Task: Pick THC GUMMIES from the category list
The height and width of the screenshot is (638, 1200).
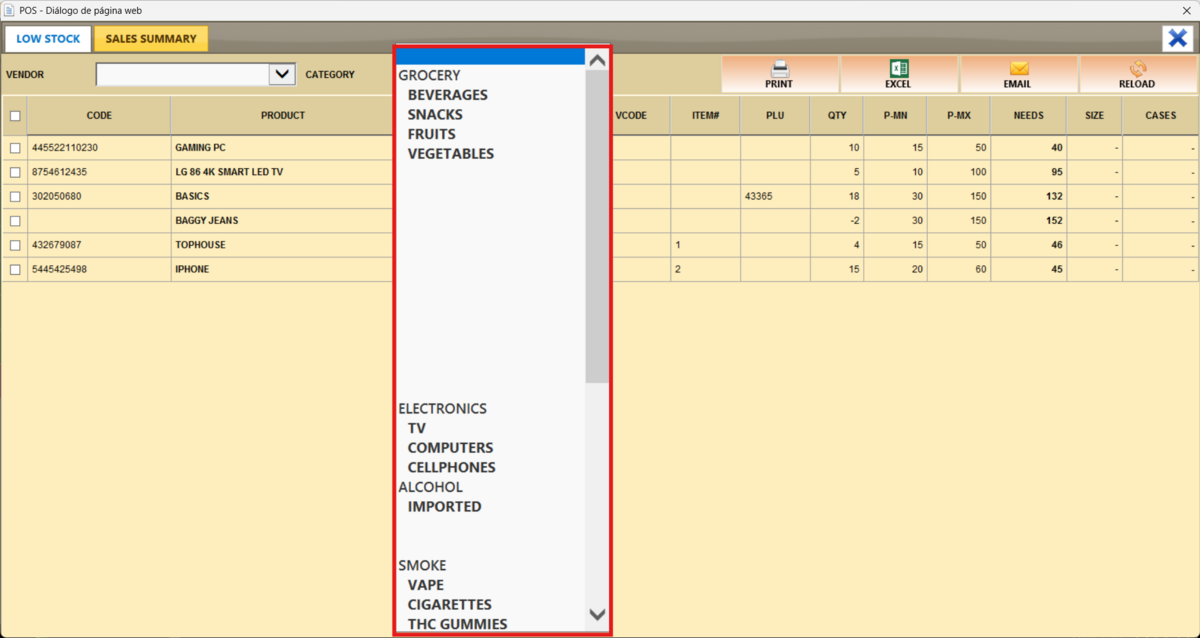Action: tap(457, 624)
